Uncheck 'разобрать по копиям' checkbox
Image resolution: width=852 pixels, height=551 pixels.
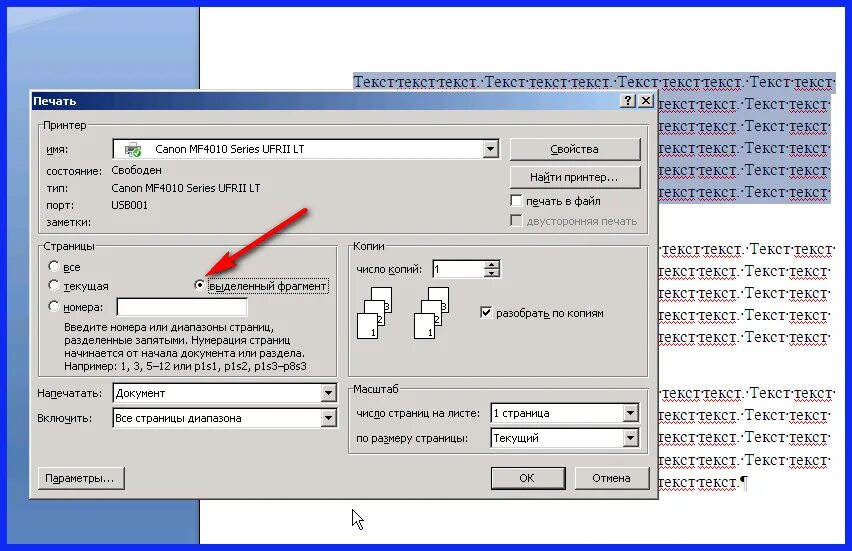point(486,312)
